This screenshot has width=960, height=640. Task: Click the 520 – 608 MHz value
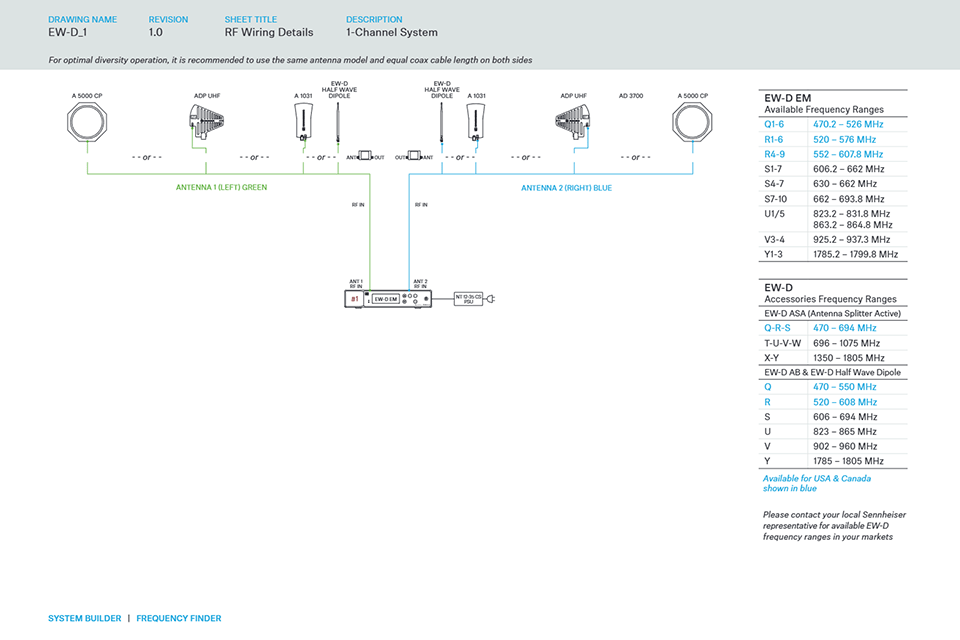point(845,402)
